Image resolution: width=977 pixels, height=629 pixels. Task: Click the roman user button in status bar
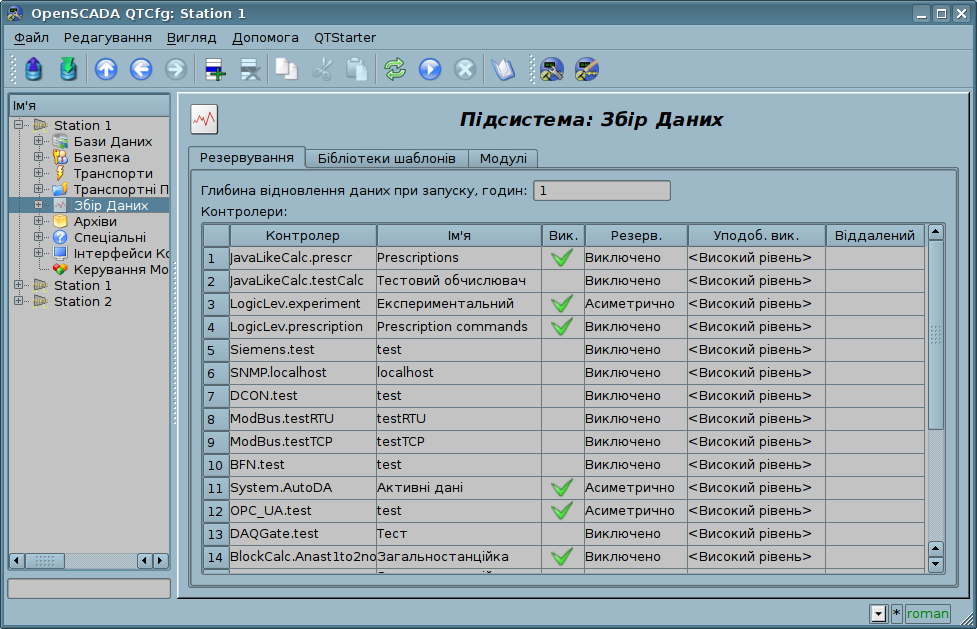tap(927, 614)
